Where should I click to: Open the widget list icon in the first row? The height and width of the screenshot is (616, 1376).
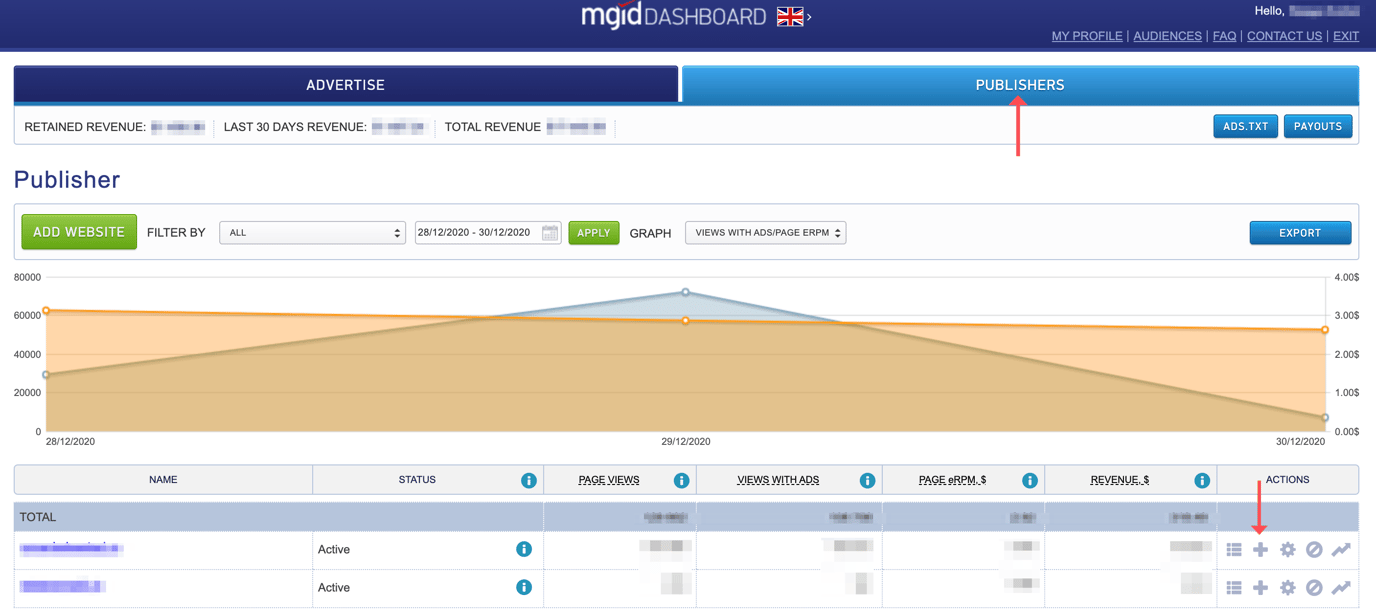pos(1234,549)
